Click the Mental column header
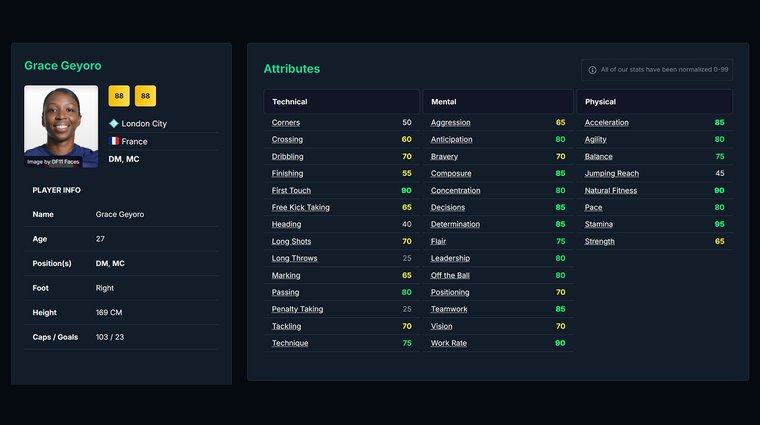The height and width of the screenshot is (425, 760). 443,102
